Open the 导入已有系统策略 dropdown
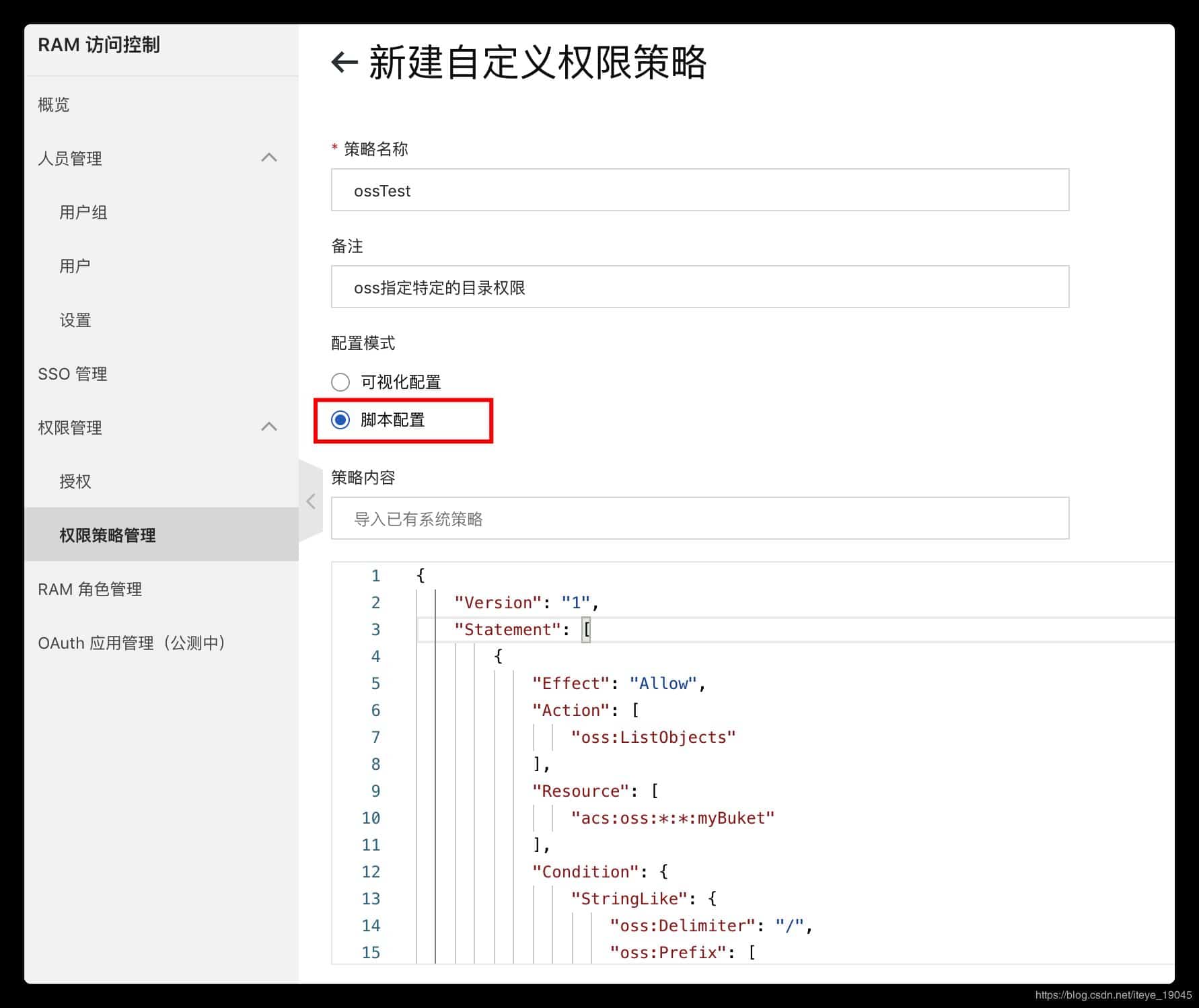Image resolution: width=1199 pixels, height=1008 pixels. pos(700,518)
